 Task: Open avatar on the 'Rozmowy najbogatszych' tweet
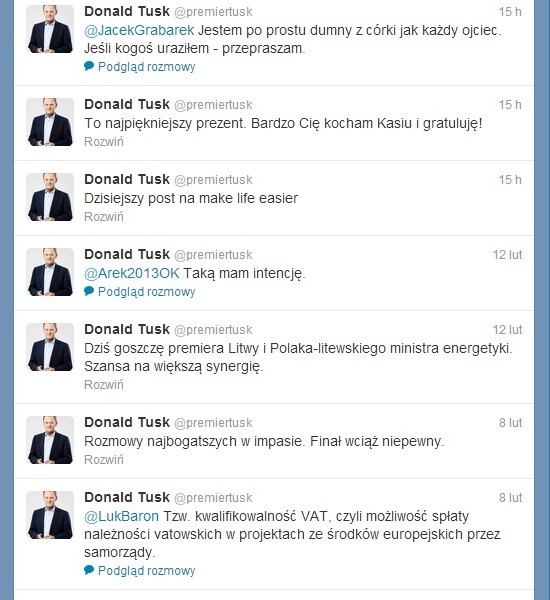[x=50, y=440]
